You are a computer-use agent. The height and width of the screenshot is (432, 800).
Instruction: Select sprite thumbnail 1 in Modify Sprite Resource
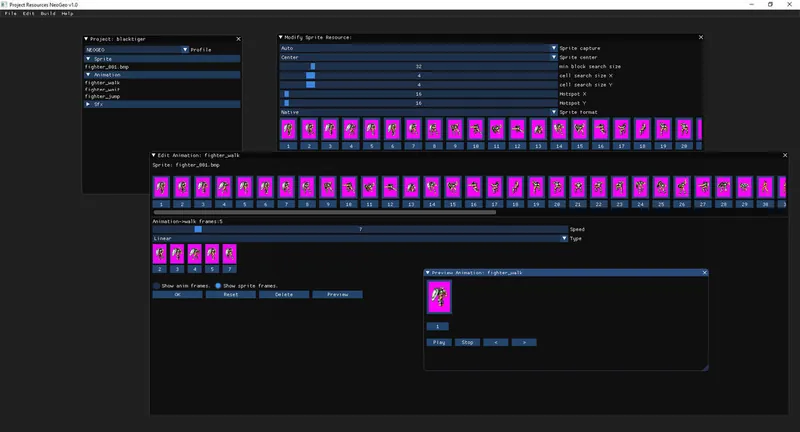click(288, 129)
